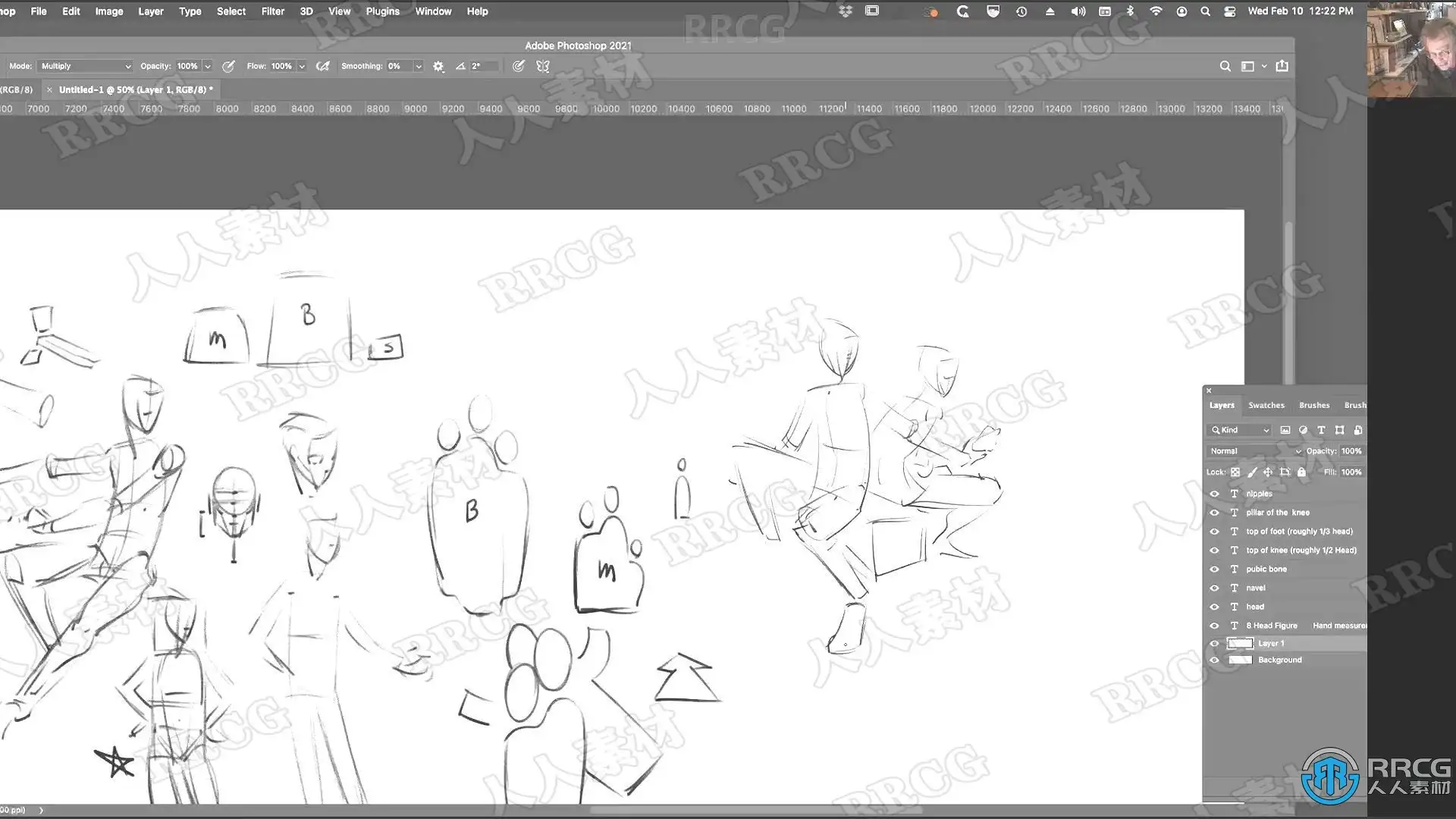
Task: Expand the Kind layer filter dropdown
Action: [x=1240, y=430]
